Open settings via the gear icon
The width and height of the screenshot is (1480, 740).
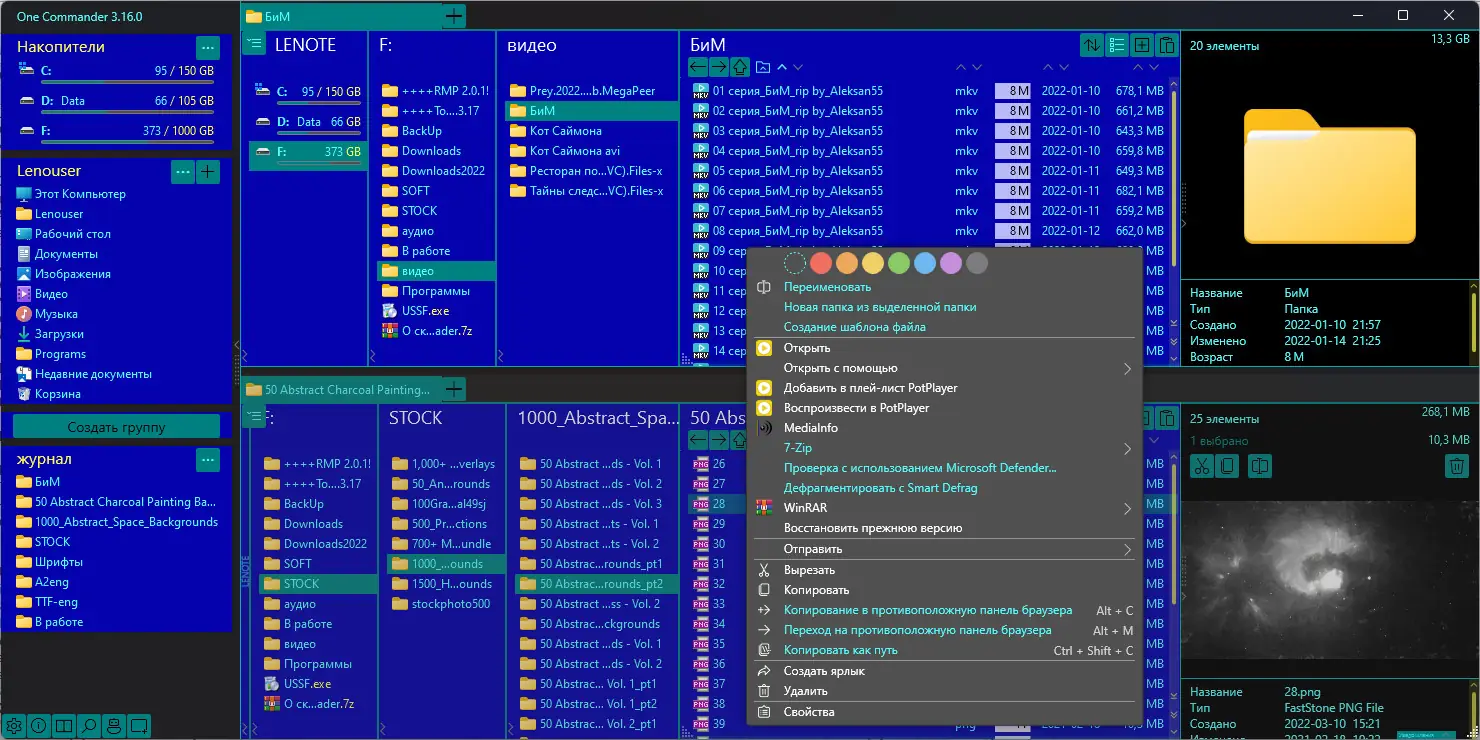tap(14, 725)
